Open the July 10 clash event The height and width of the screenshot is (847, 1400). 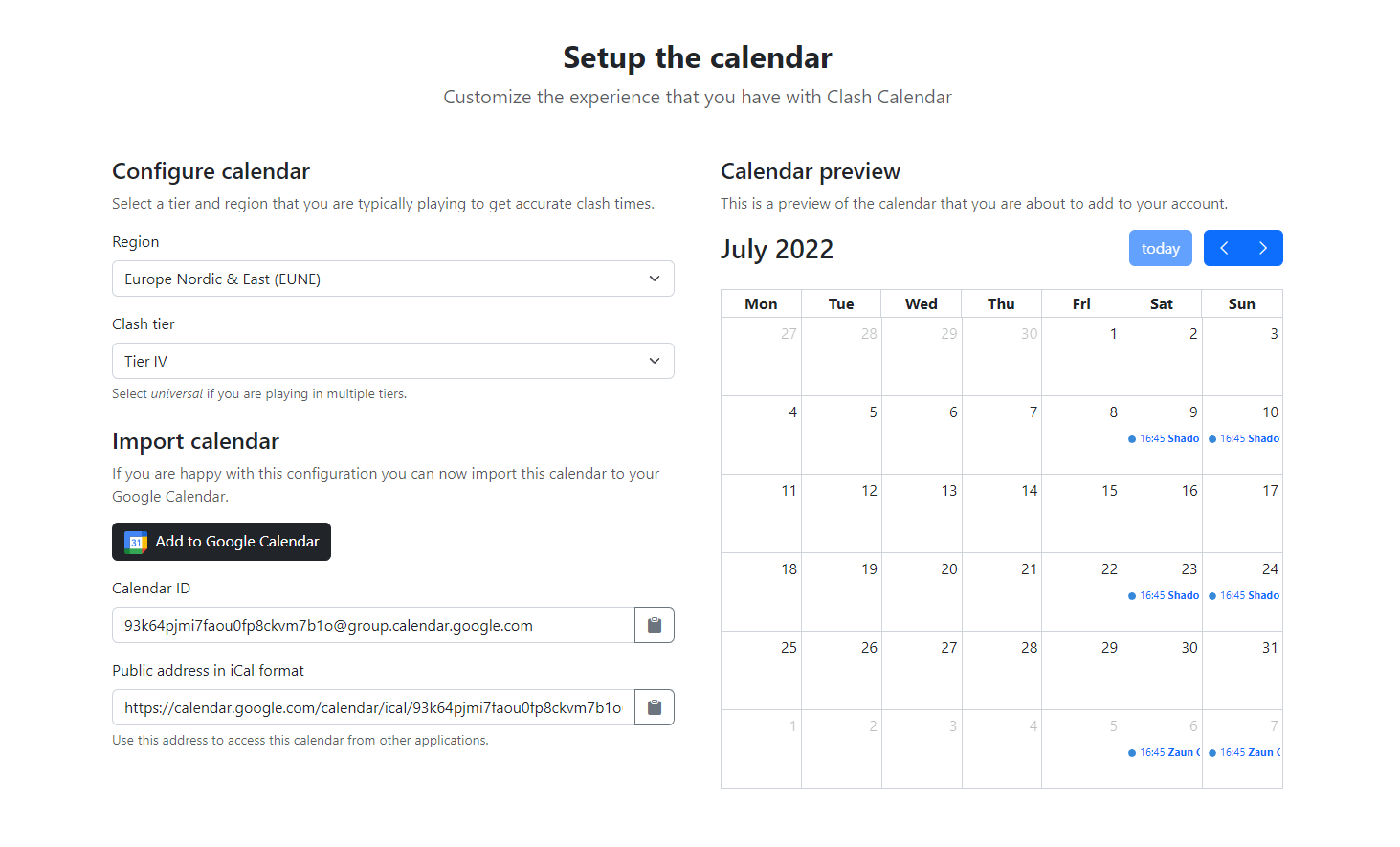point(1244,438)
